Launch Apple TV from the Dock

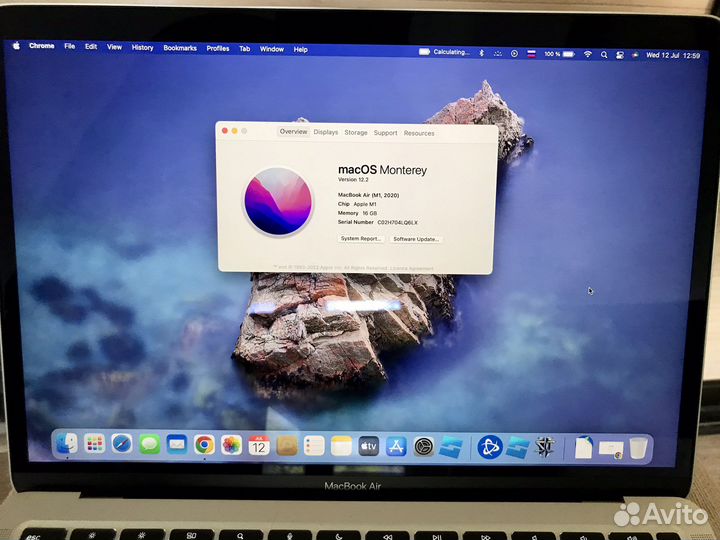point(369,446)
